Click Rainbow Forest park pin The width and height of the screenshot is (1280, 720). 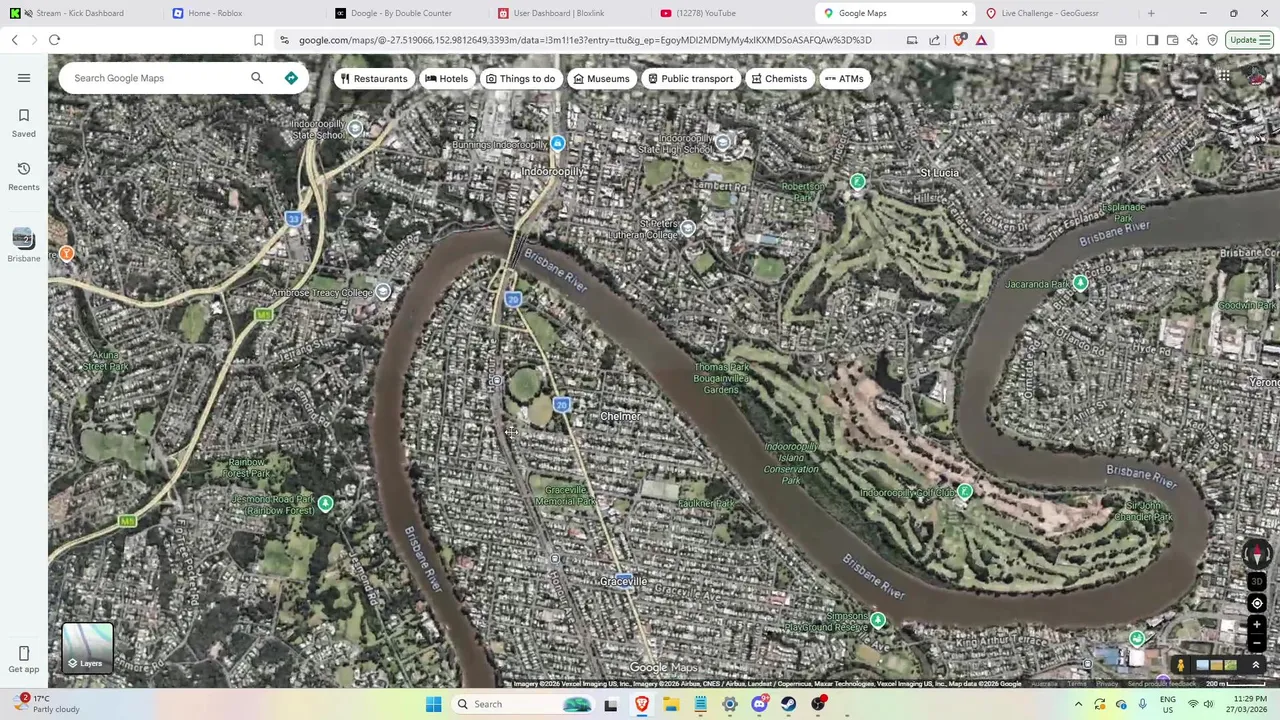(x=325, y=504)
